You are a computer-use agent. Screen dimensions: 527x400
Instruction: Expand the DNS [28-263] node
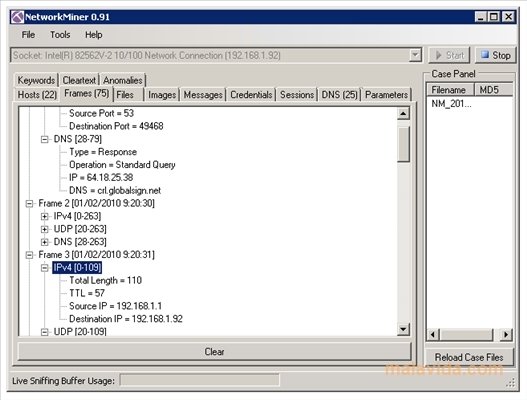click(x=44, y=242)
